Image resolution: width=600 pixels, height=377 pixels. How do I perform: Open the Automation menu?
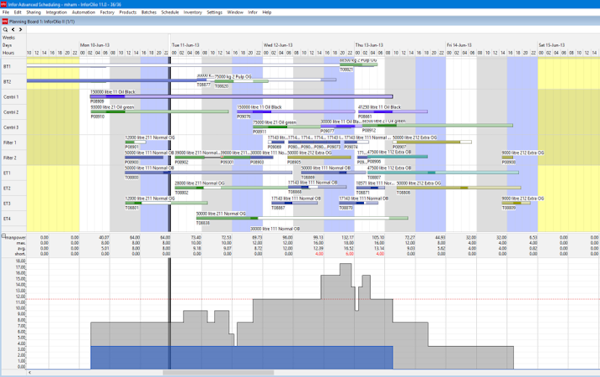pos(83,12)
